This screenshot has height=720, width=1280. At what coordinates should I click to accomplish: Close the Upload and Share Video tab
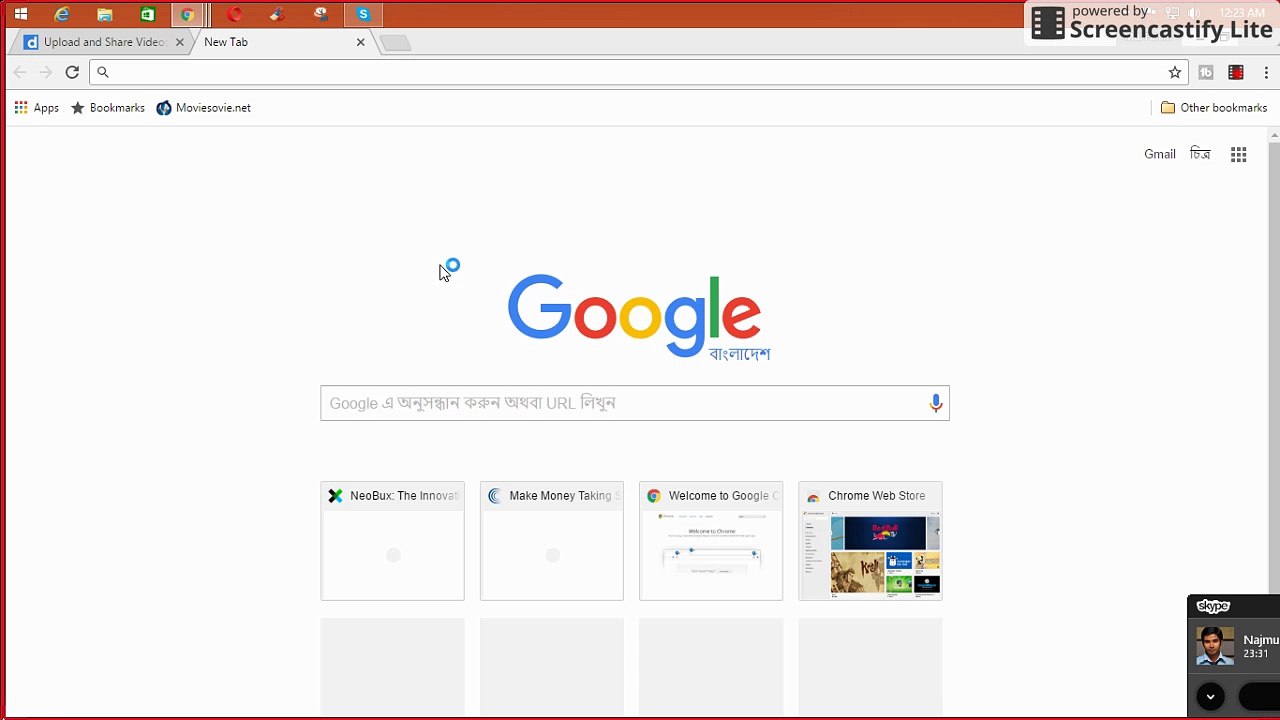point(180,42)
